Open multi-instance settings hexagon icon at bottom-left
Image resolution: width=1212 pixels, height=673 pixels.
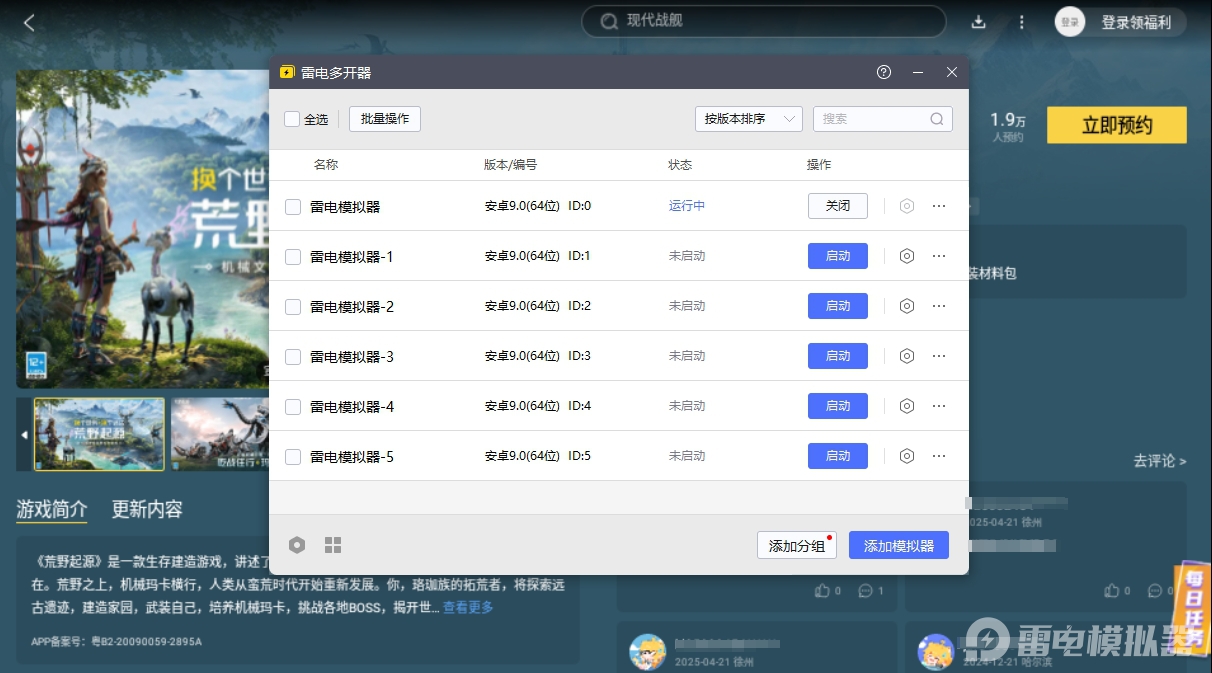(297, 545)
